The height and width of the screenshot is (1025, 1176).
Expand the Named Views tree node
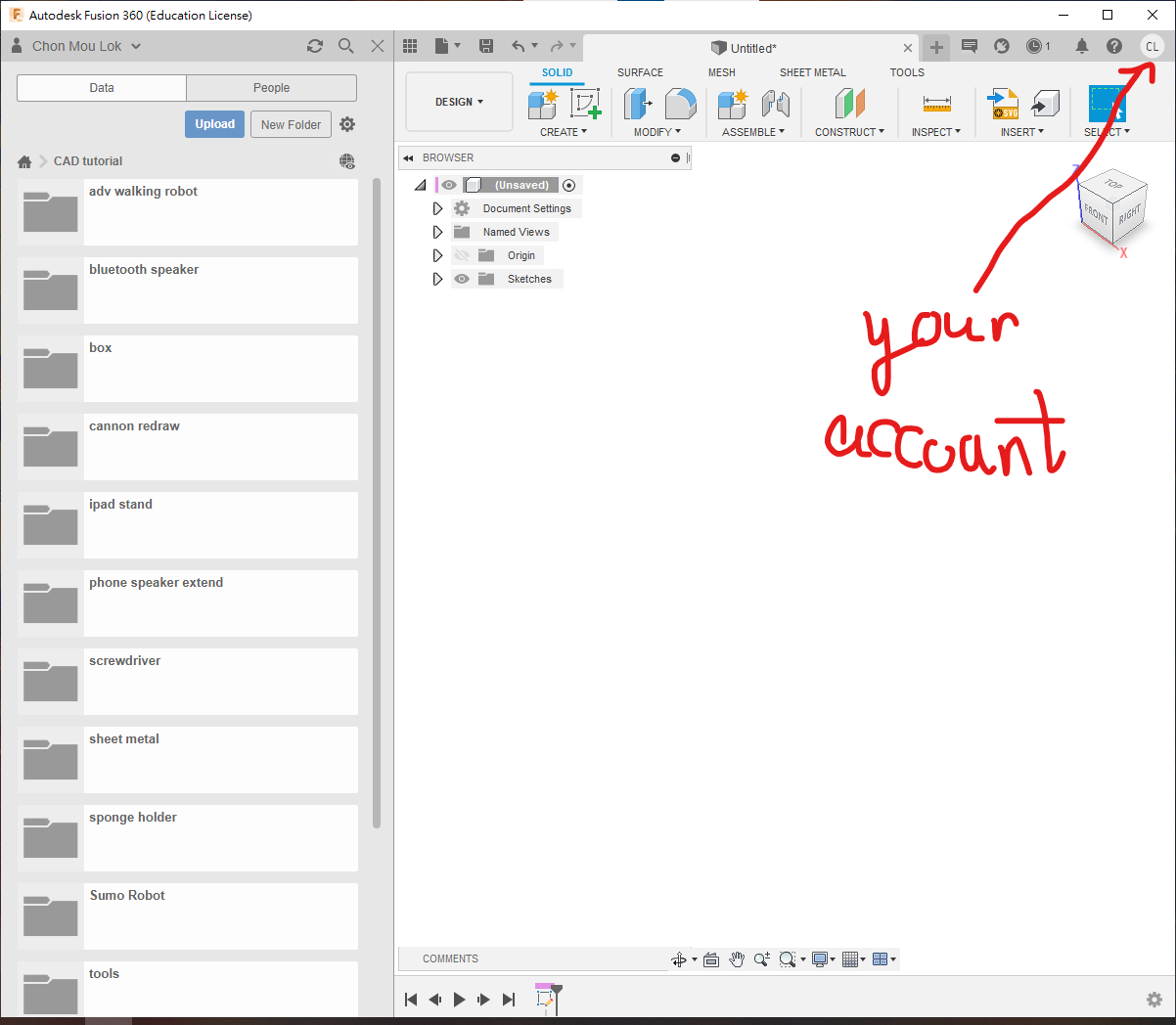click(x=437, y=232)
